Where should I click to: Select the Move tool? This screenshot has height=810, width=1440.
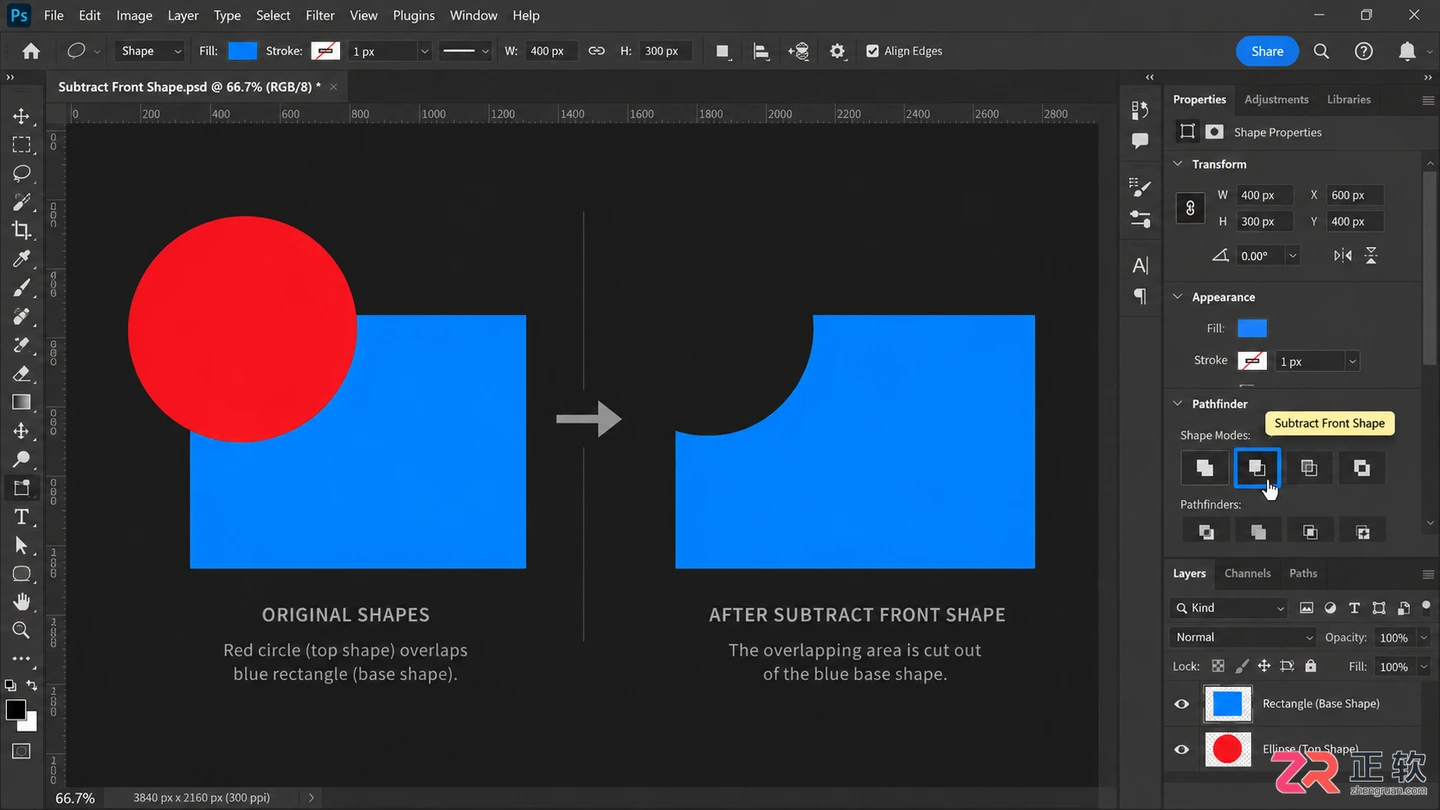pos(21,116)
